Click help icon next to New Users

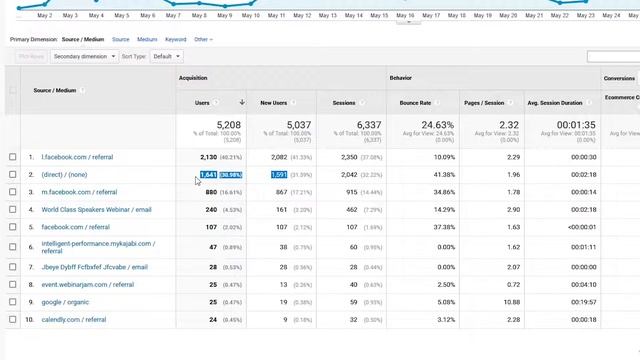(x=293, y=103)
